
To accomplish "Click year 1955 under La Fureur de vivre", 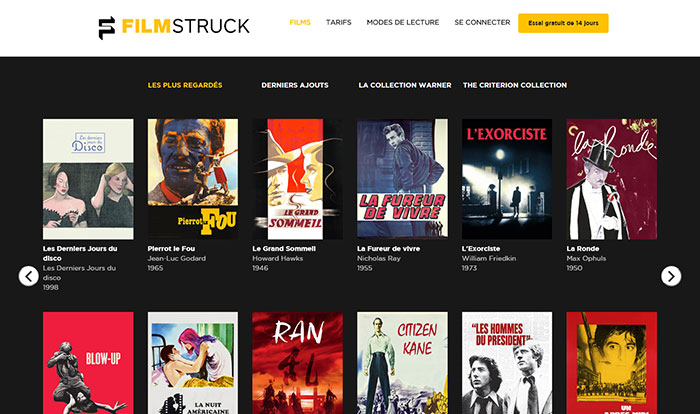I will (x=365, y=268).
